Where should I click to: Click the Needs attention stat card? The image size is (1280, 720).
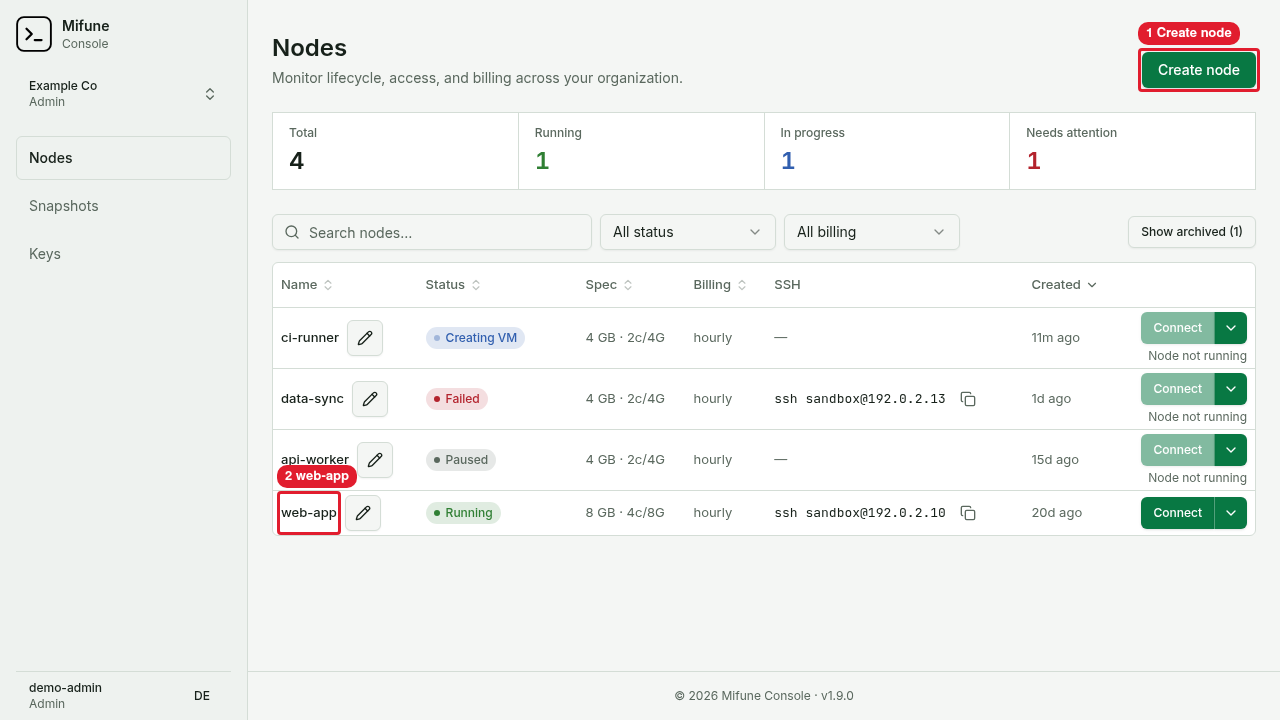pyautogui.click(x=1132, y=151)
